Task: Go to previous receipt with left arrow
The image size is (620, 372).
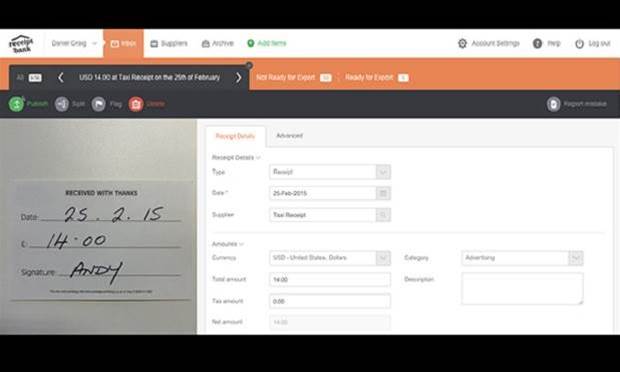Action: [61, 77]
